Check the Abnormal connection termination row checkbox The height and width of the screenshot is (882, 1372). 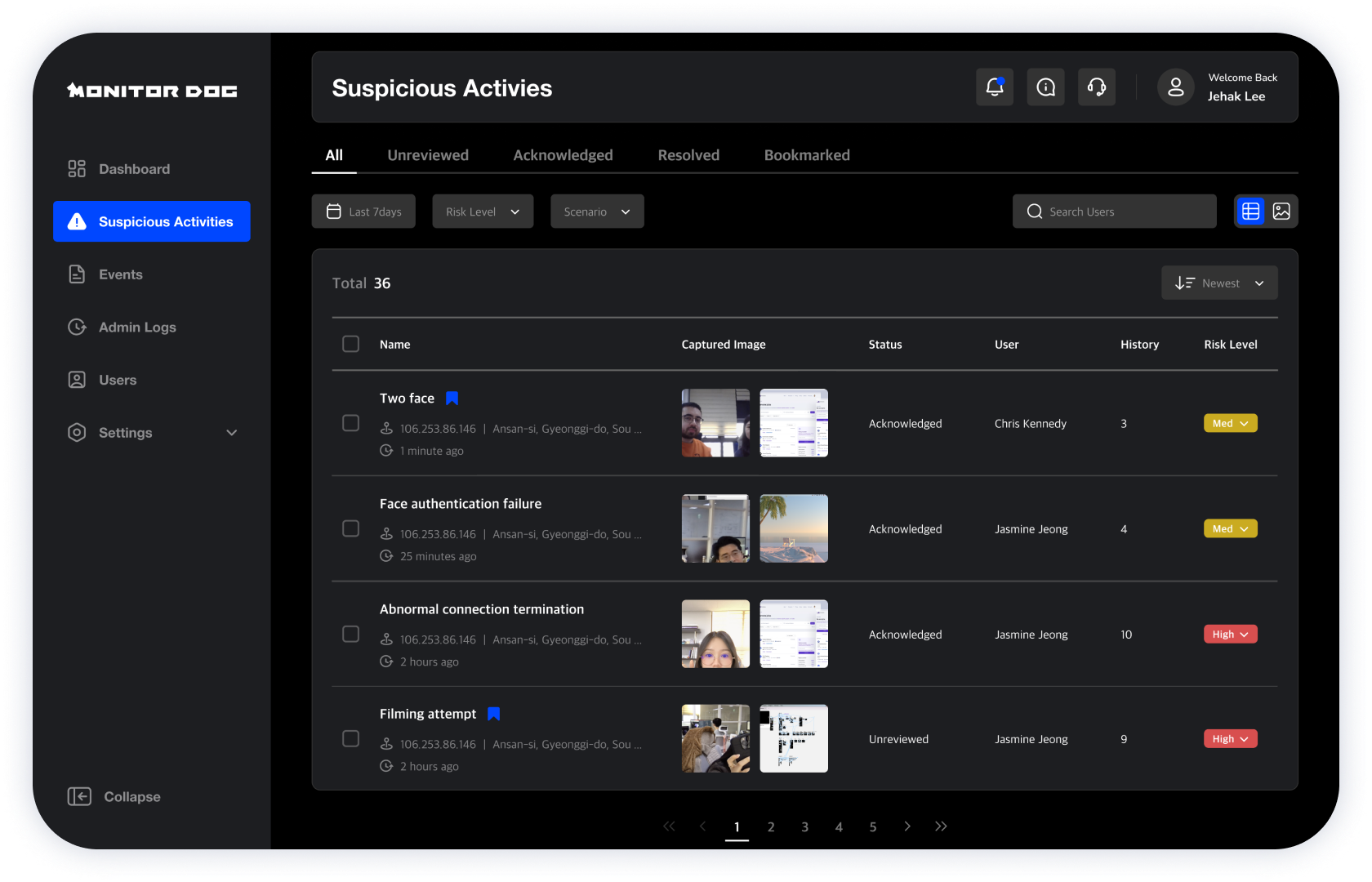coord(350,634)
